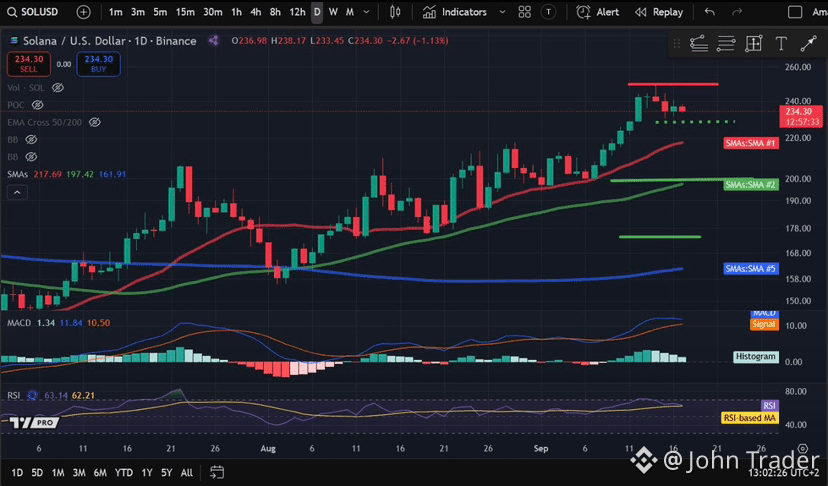828x486 pixels.
Task: Open the go-to-date calendar icon
Action: (x=217, y=472)
